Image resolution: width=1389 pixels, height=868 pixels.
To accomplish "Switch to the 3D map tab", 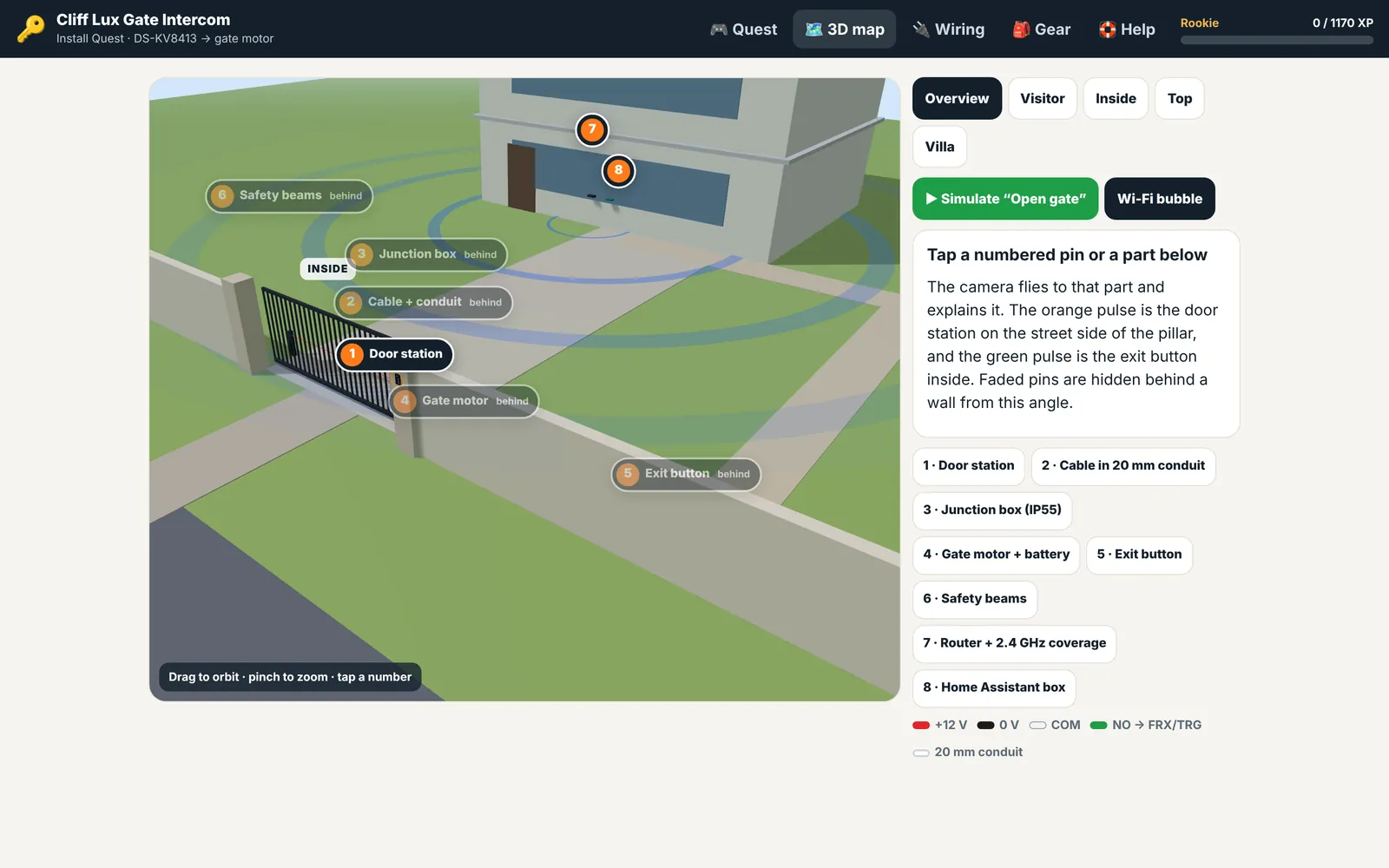I will 845,30.
